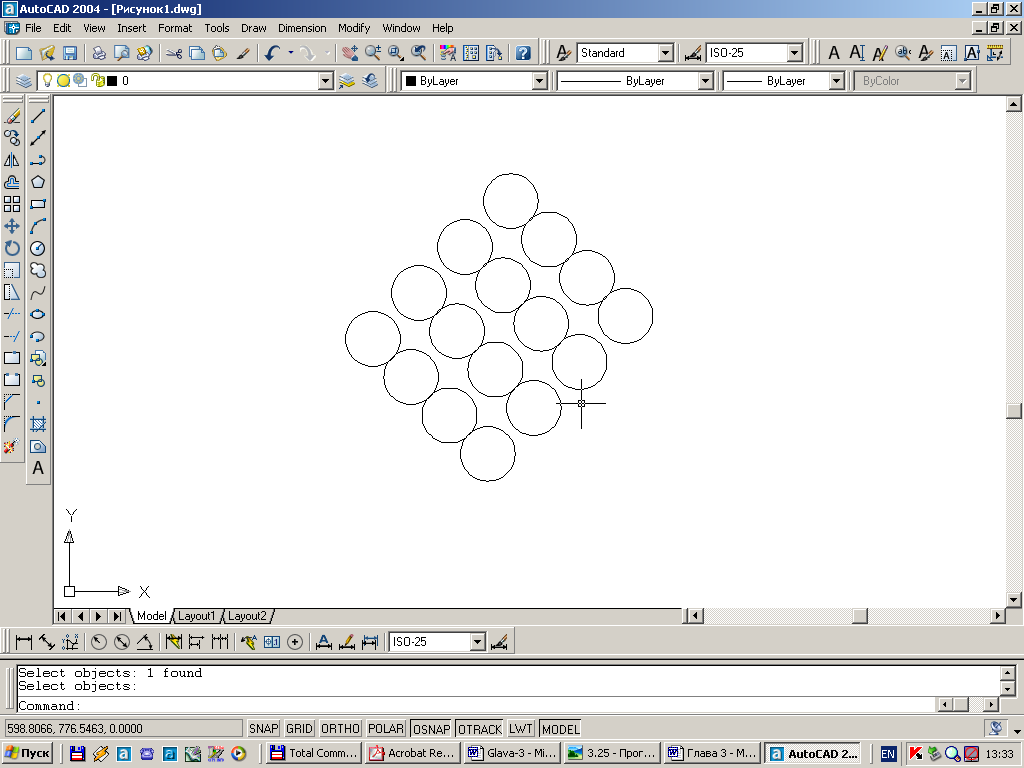1024x768 pixels.
Task: Select the Mirror modify tool
Action: pyautogui.click(x=12, y=160)
